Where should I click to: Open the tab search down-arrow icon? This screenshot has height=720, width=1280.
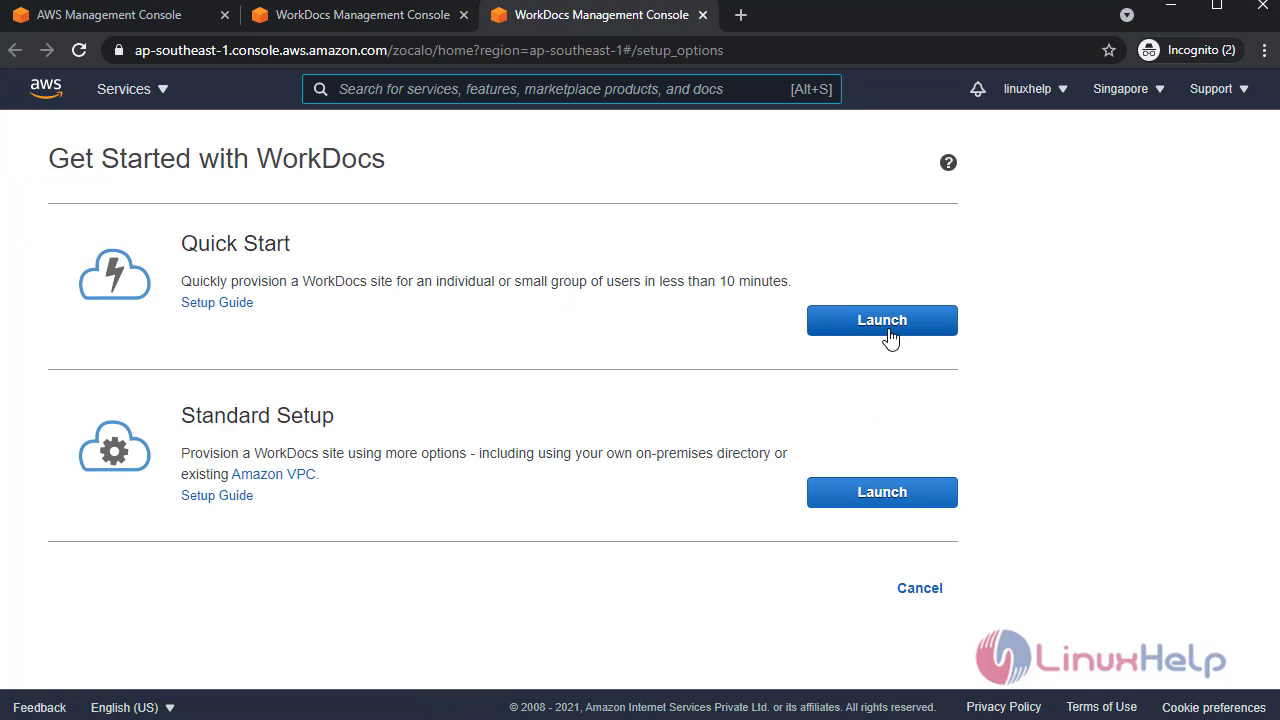point(1127,15)
